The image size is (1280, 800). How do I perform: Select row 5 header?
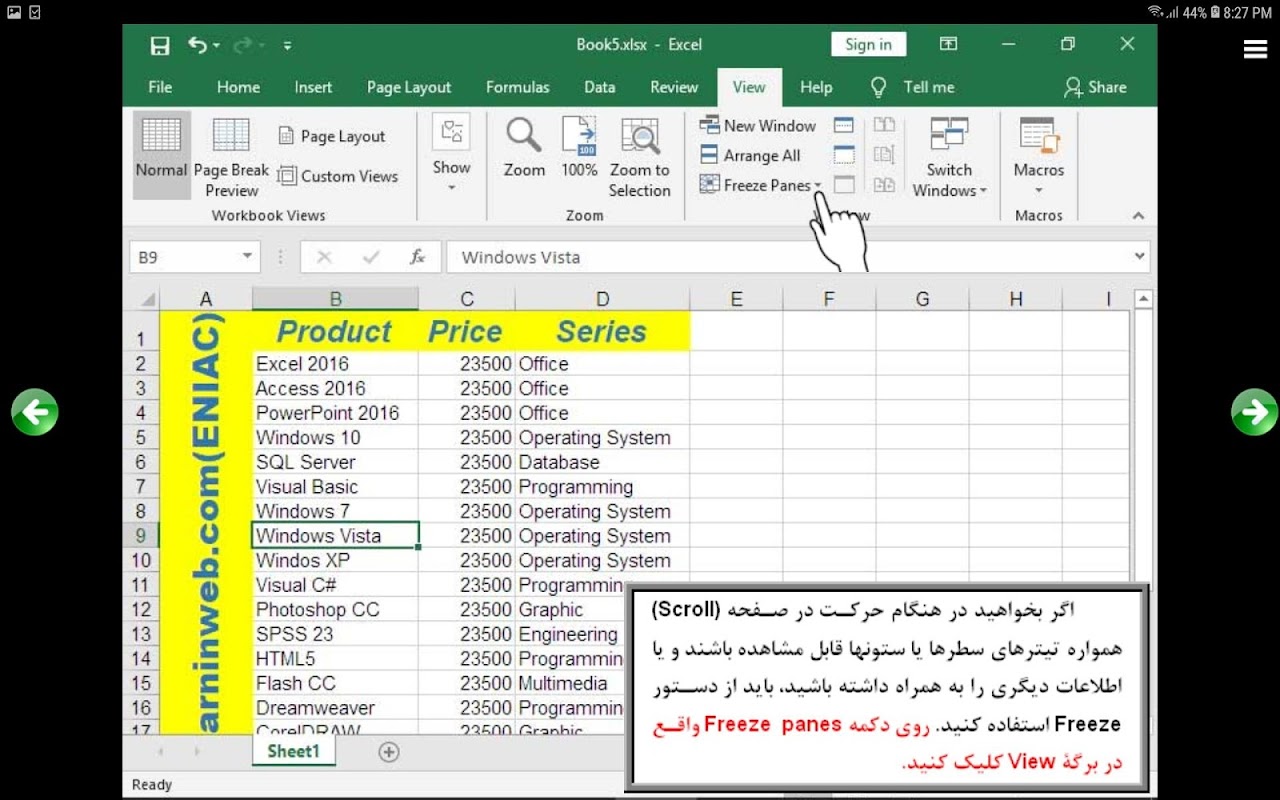140,437
